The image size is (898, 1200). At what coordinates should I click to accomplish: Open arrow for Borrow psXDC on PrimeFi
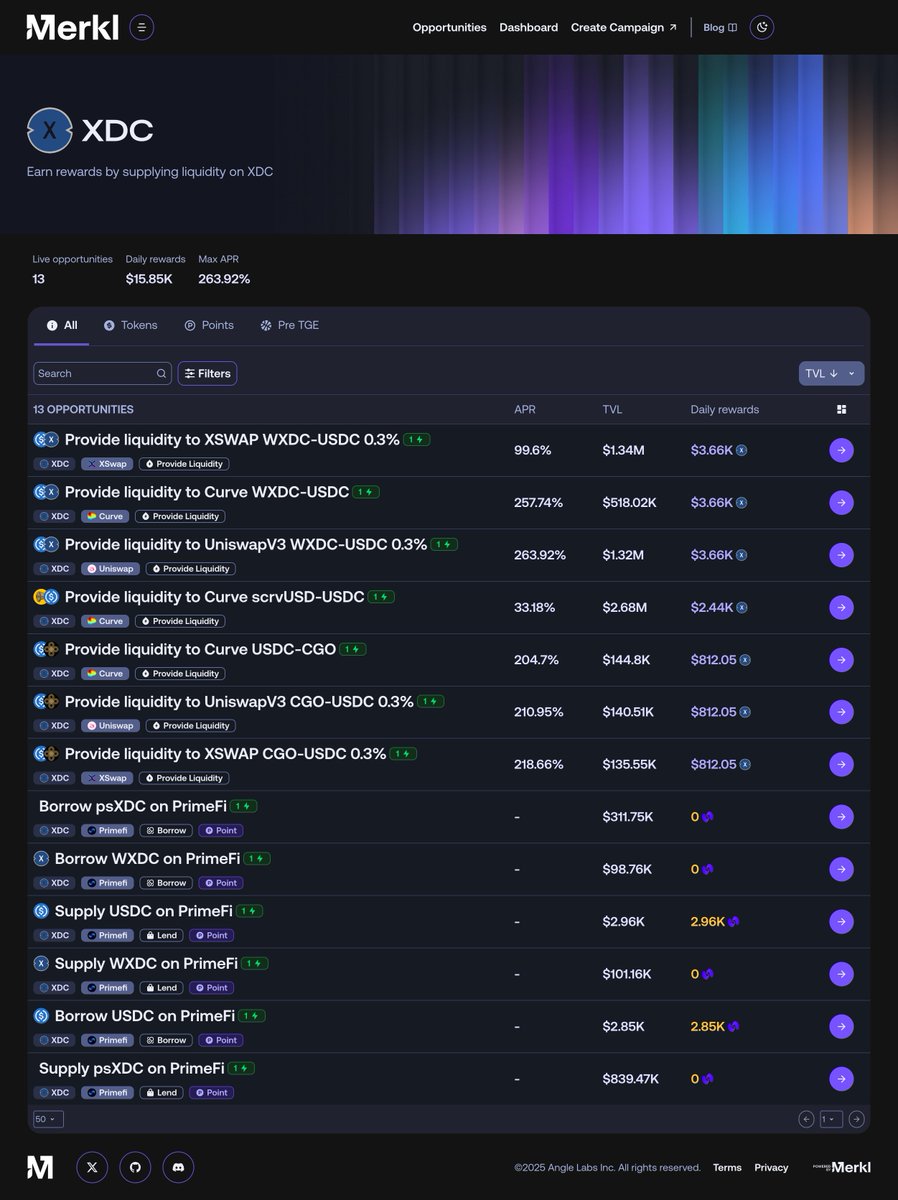tap(842, 817)
